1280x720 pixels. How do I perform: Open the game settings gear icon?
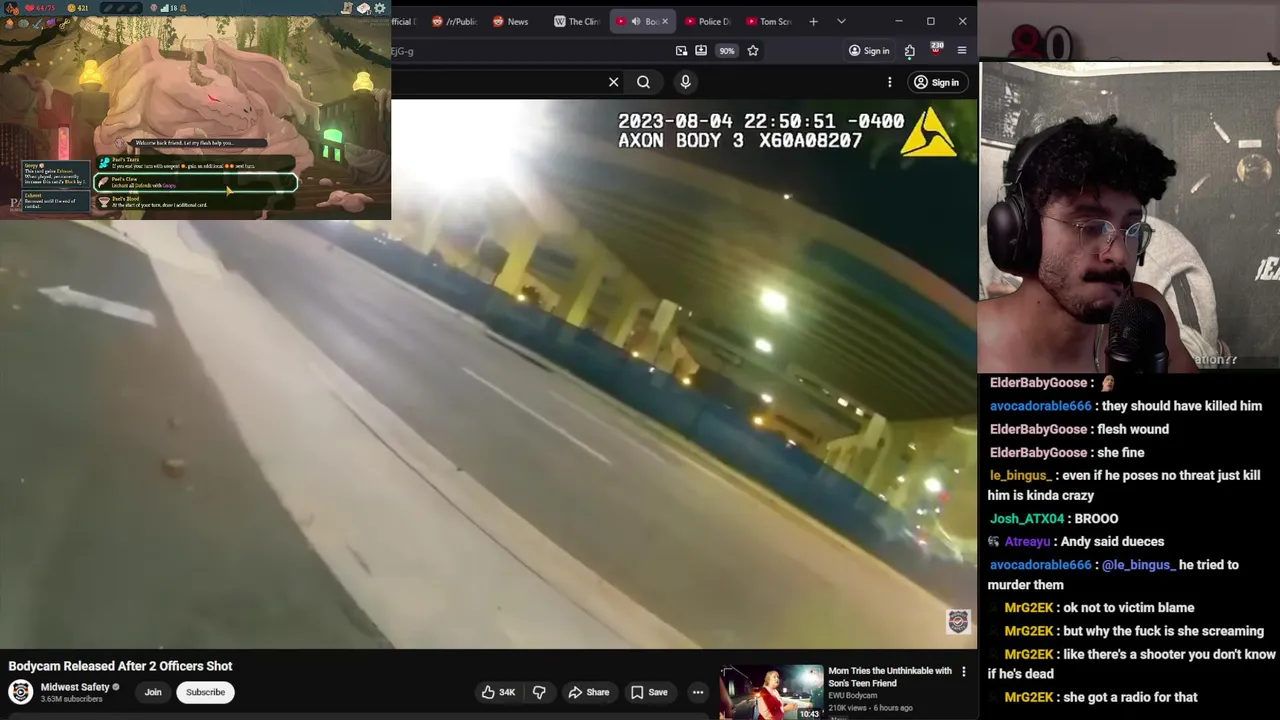tap(380, 8)
